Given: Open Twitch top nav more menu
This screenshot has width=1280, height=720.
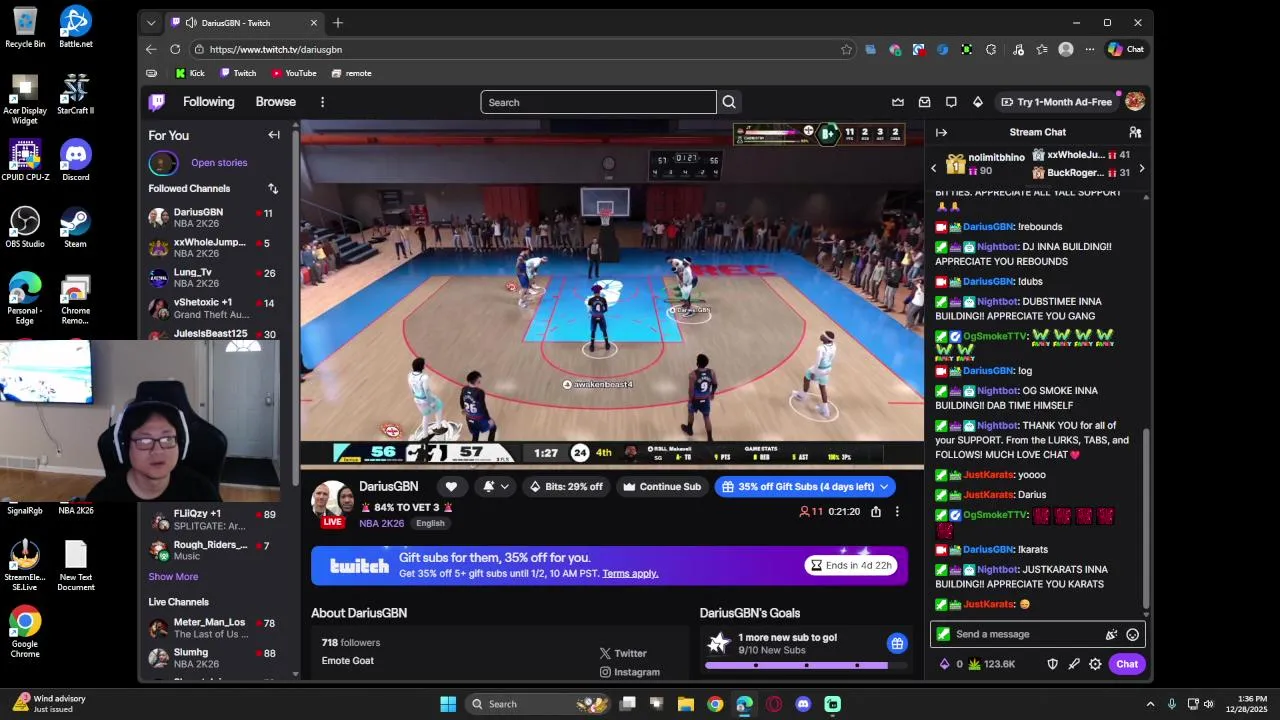Looking at the screenshot, I should coord(322,102).
